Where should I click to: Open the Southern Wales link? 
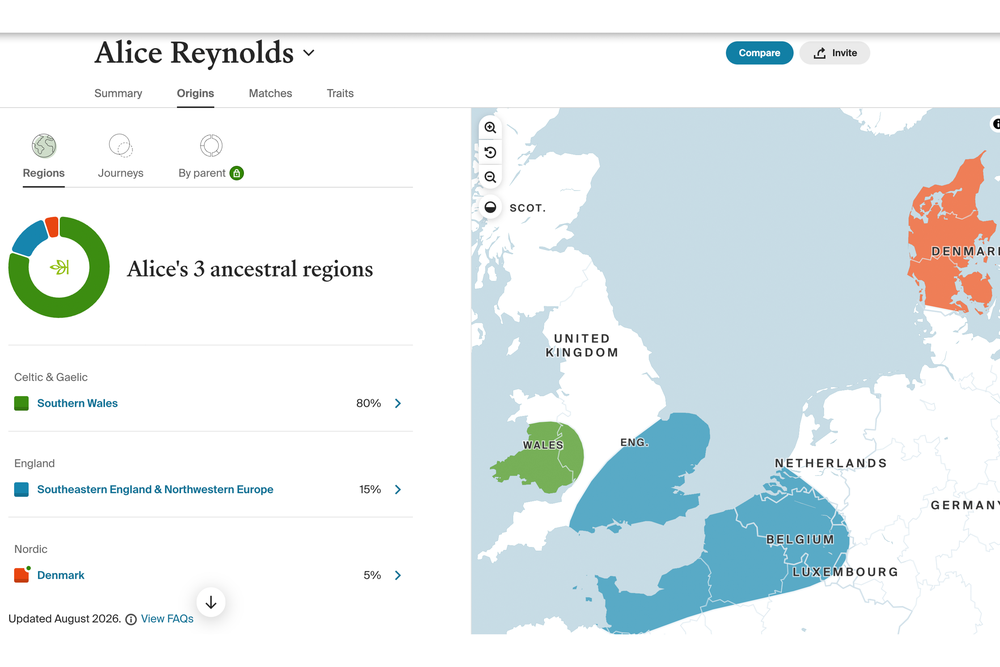click(x=77, y=403)
